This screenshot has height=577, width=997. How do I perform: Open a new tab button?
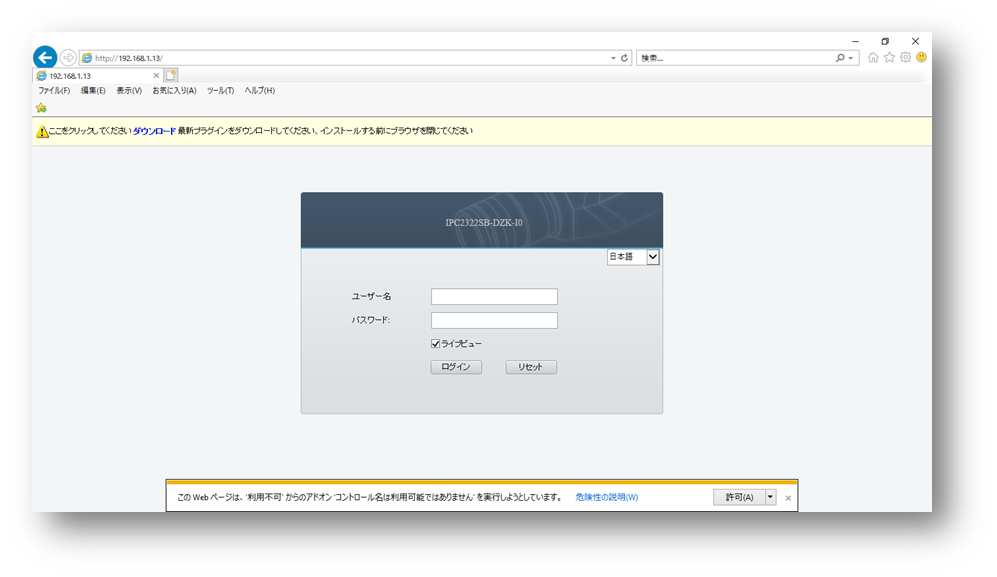(171, 76)
